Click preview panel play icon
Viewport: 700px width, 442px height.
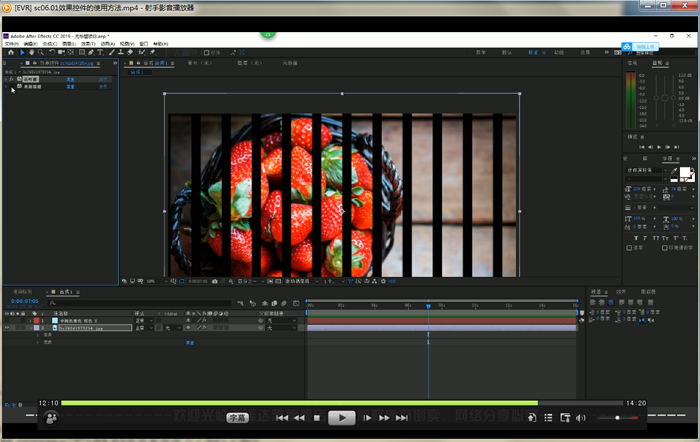659,147
